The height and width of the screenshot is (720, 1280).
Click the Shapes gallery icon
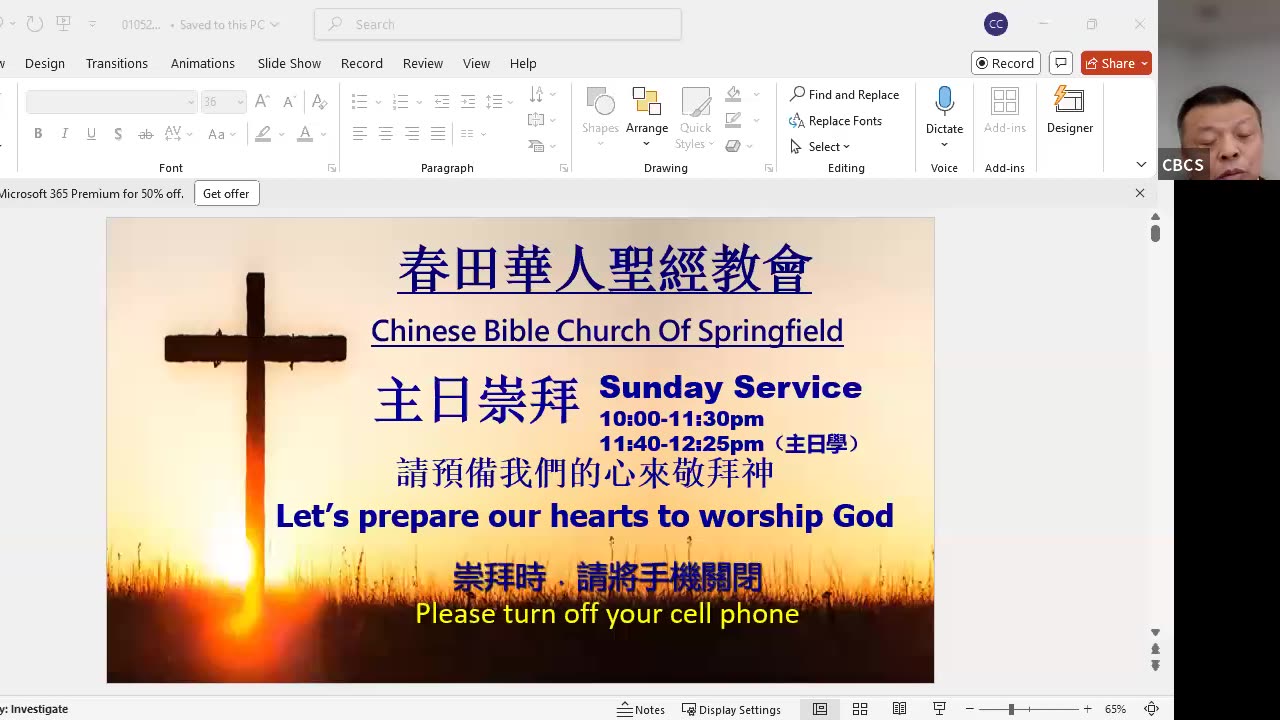click(x=600, y=103)
